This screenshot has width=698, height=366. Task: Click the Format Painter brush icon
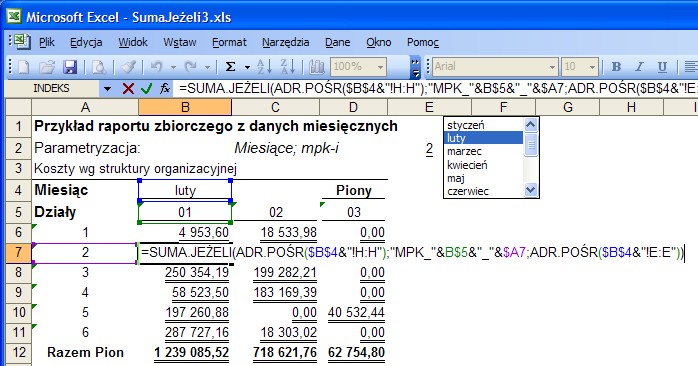point(129,67)
